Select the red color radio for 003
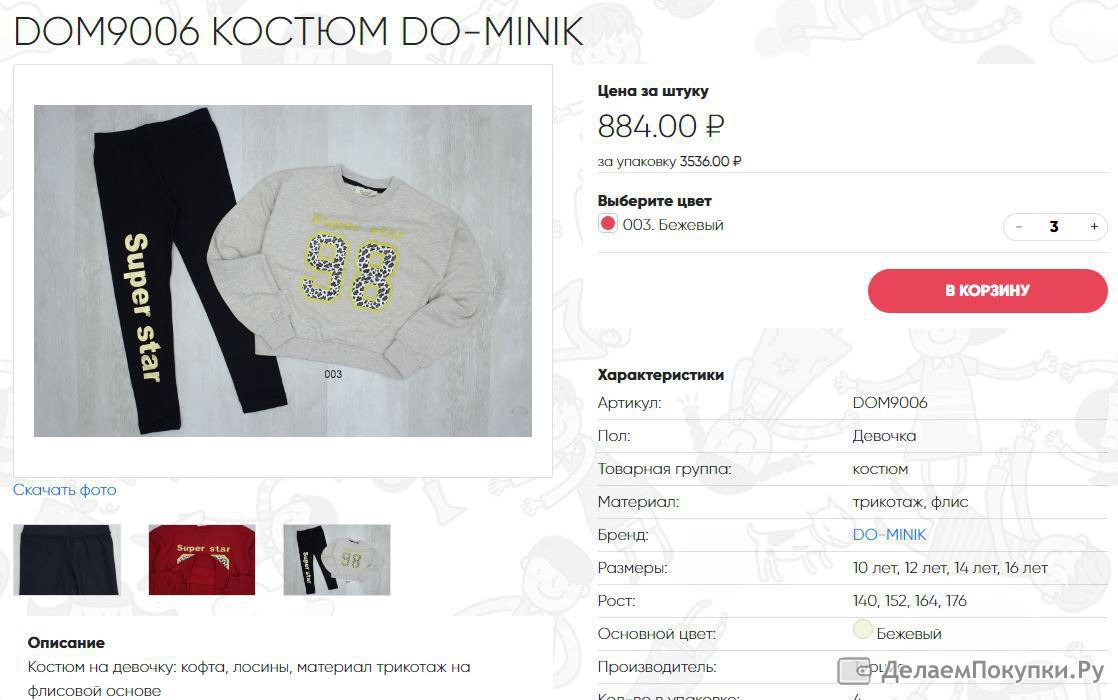Viewport: 1118px width, 700px height. (x=608, y=224)
